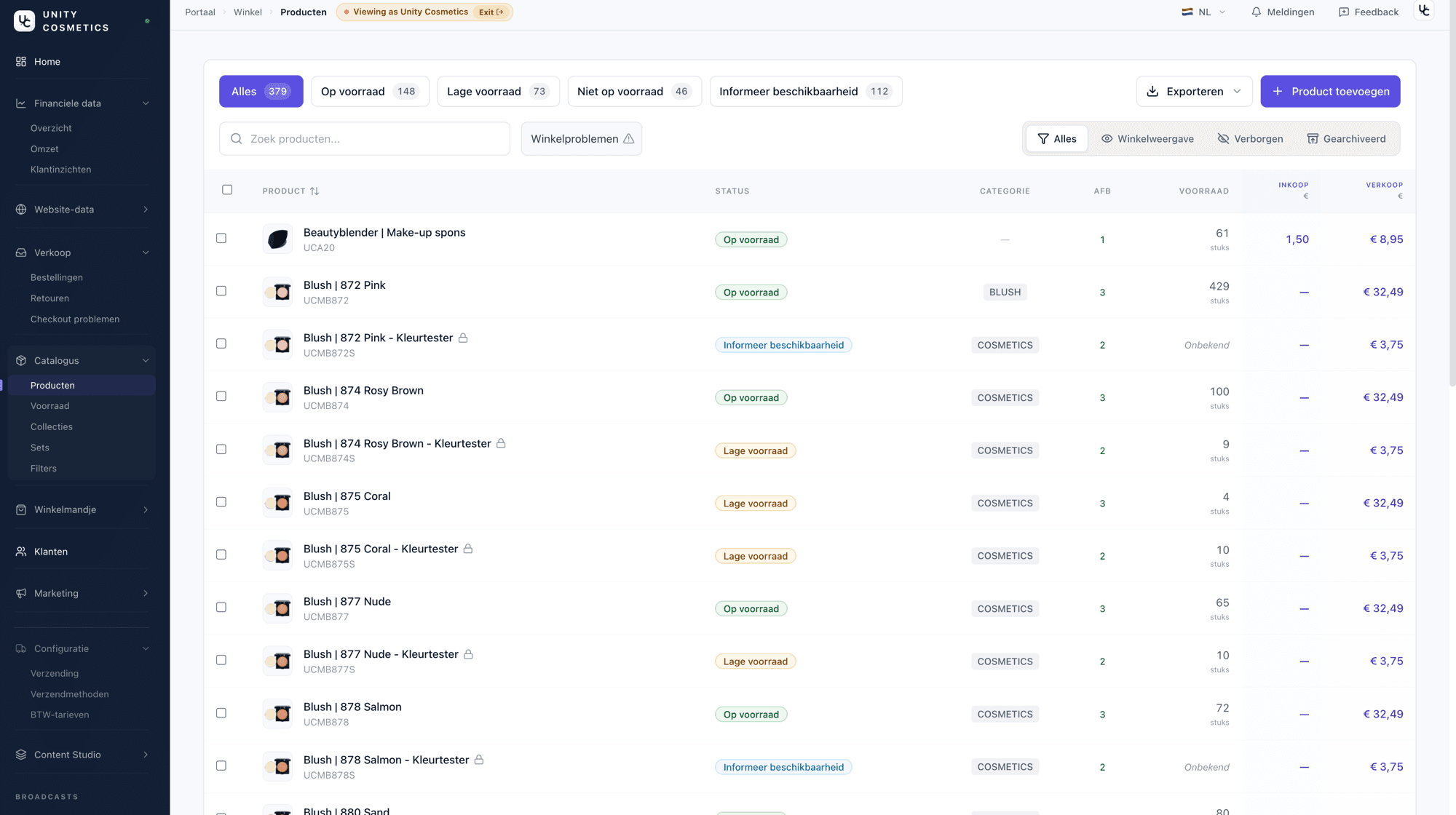Check the Blush 878 Salmon UCMB878 checkbox
The image size is (1456, 815).
(x=221, y=713)
